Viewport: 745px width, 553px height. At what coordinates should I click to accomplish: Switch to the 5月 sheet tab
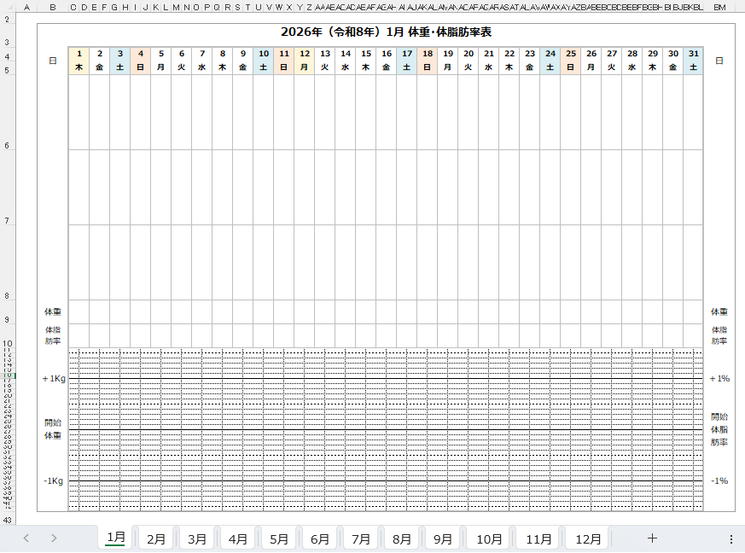279,538
